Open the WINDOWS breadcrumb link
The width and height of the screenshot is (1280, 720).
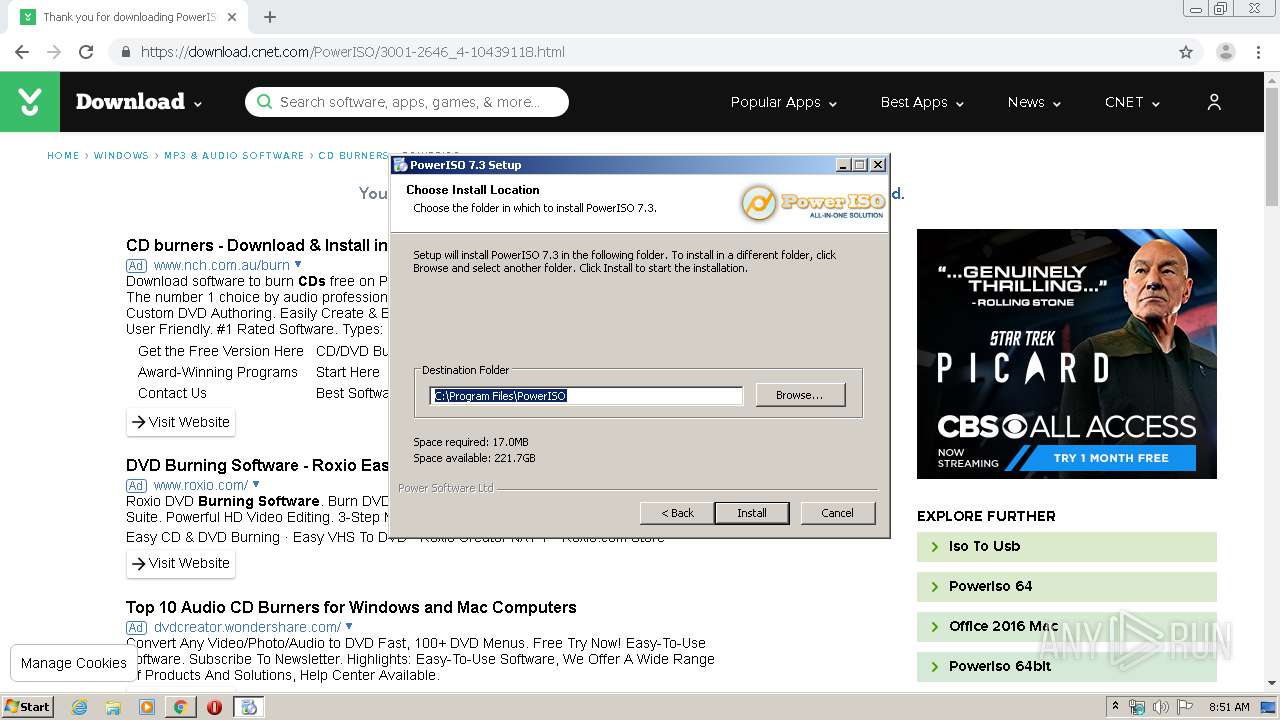(x=121, y=156)
